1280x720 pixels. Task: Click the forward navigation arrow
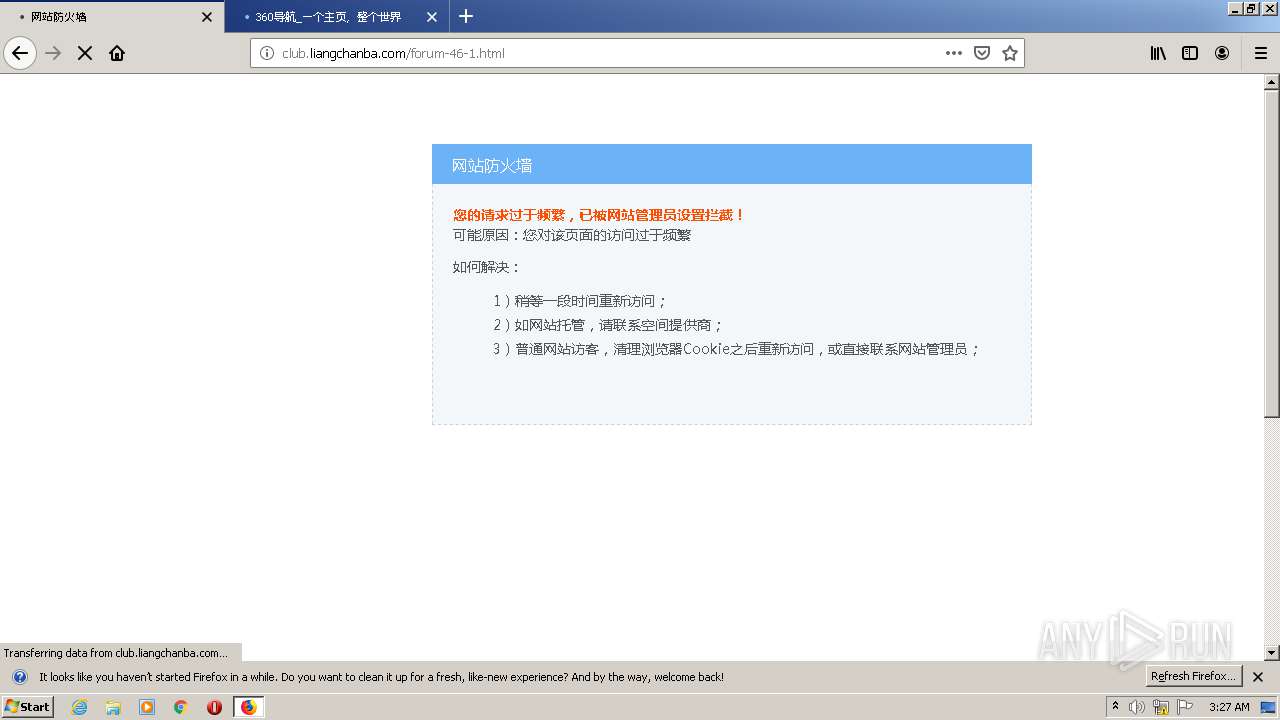pos(54,53)
